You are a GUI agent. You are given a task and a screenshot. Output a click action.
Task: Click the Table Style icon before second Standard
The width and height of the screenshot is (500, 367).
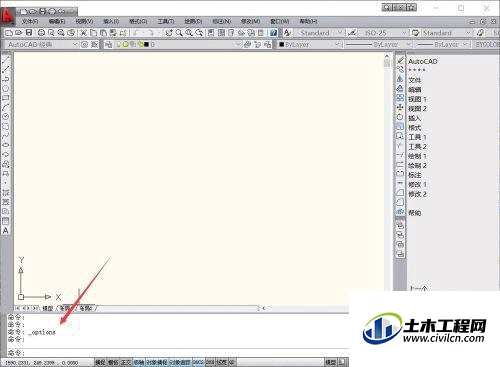(415, 33)
